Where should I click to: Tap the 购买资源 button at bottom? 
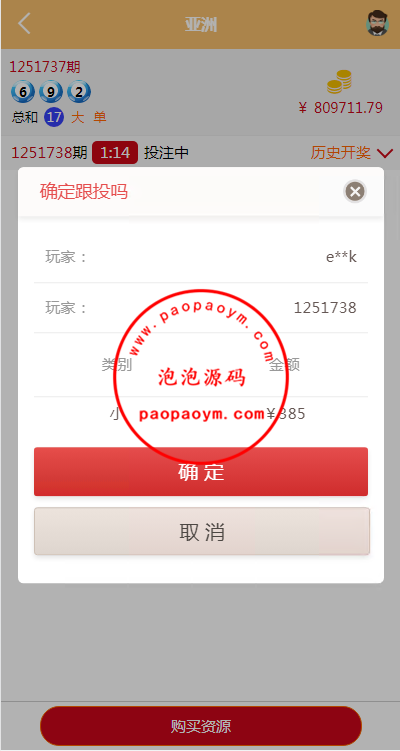pos(201,726)
